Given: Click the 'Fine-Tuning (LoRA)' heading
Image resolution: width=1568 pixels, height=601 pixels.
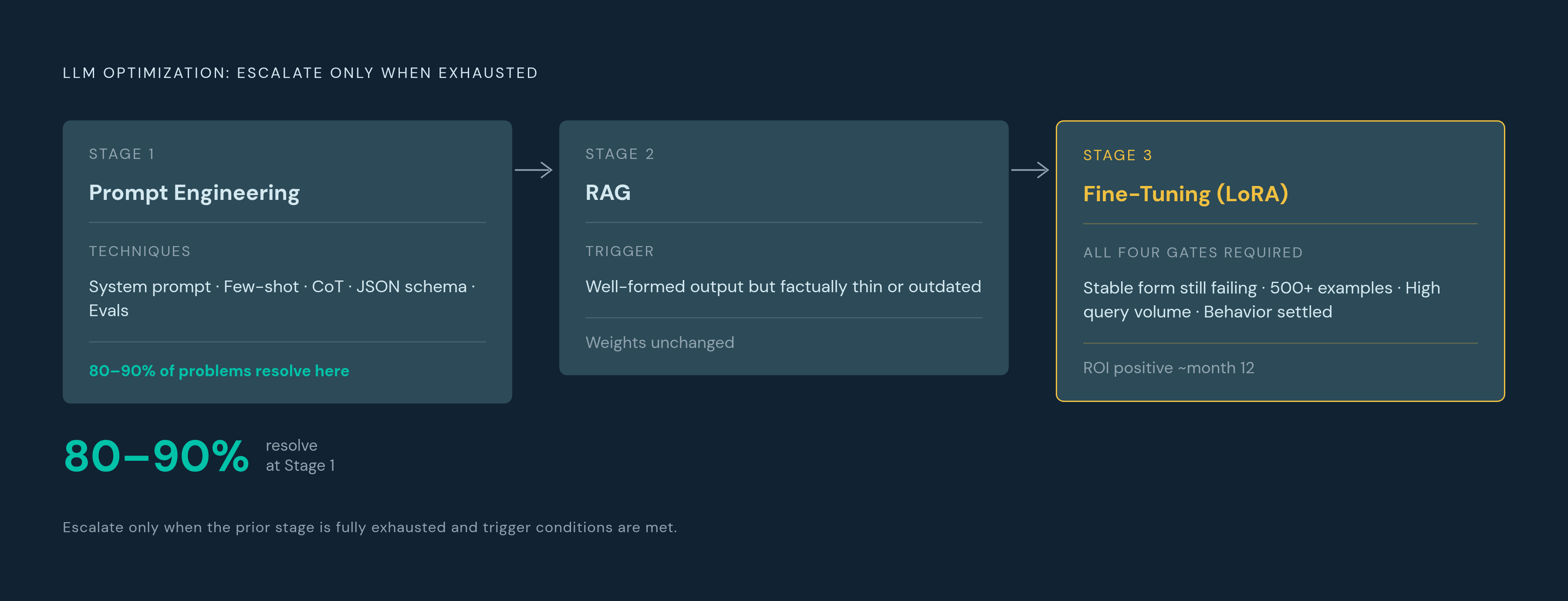Looking at the screenshot, I should 1186,194.
